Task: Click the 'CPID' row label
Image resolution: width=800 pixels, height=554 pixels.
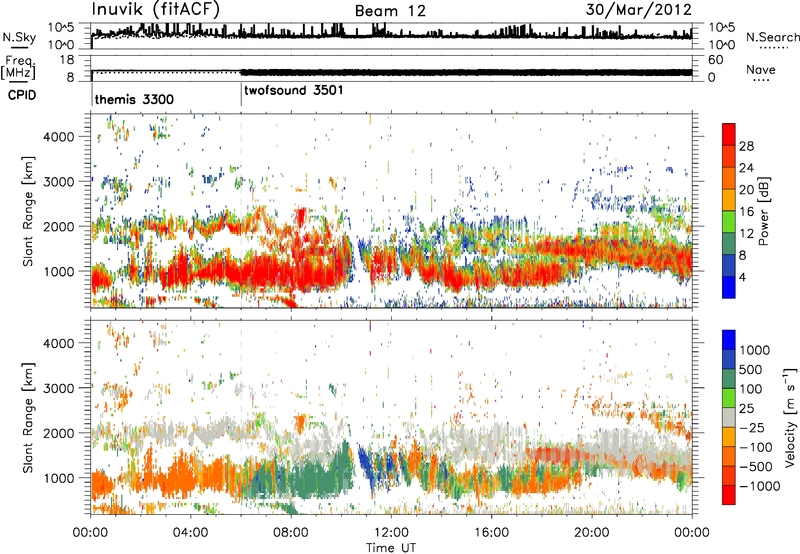Action: click(22, 95)
